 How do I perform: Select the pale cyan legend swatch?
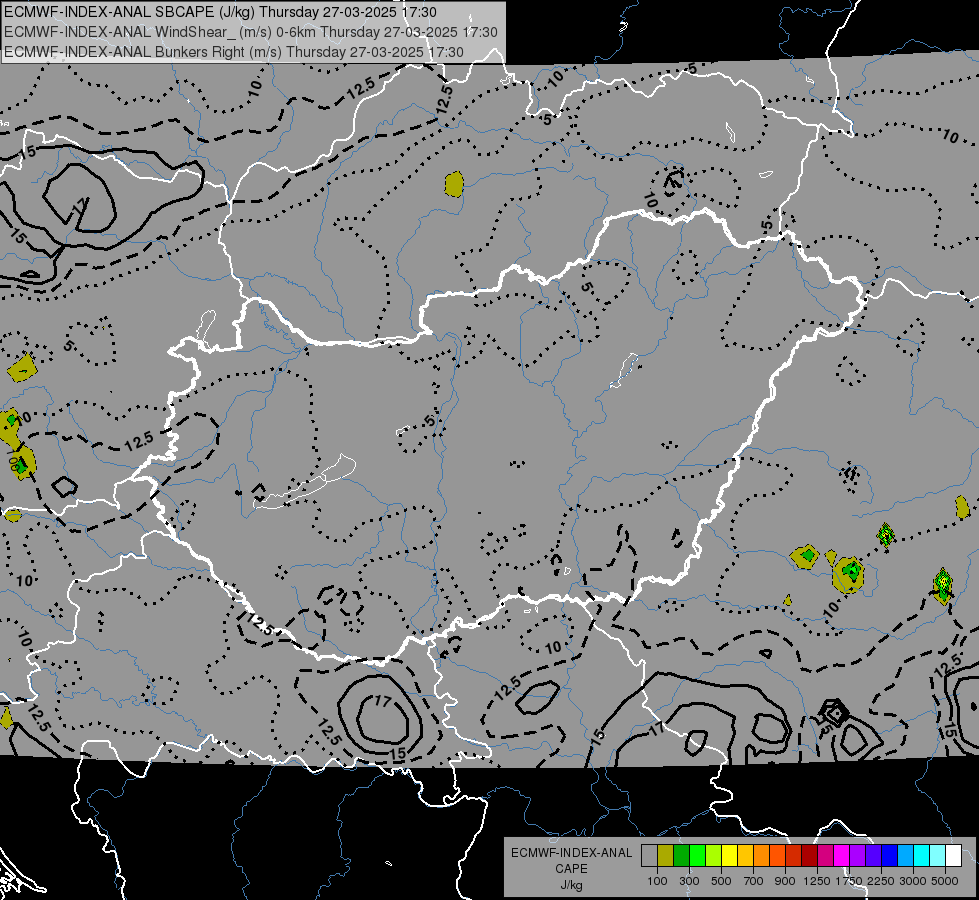pos(937,856)
